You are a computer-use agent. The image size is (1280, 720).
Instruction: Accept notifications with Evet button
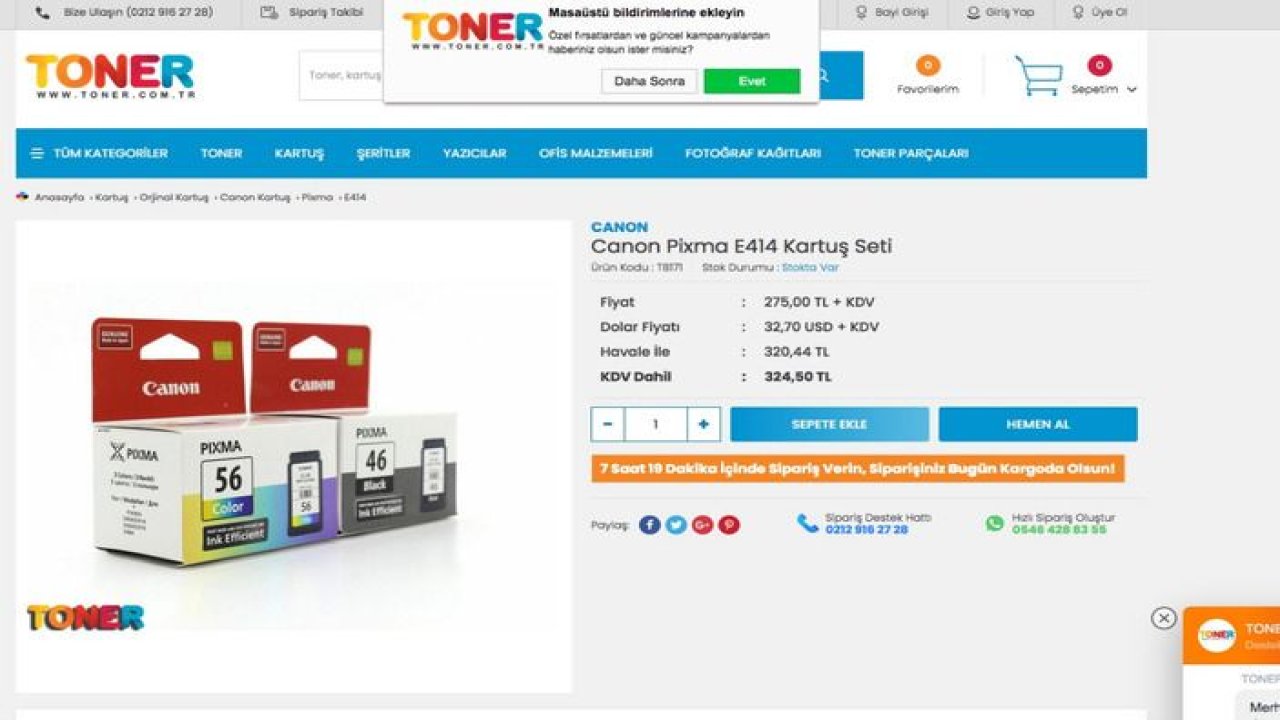(752, 81)
